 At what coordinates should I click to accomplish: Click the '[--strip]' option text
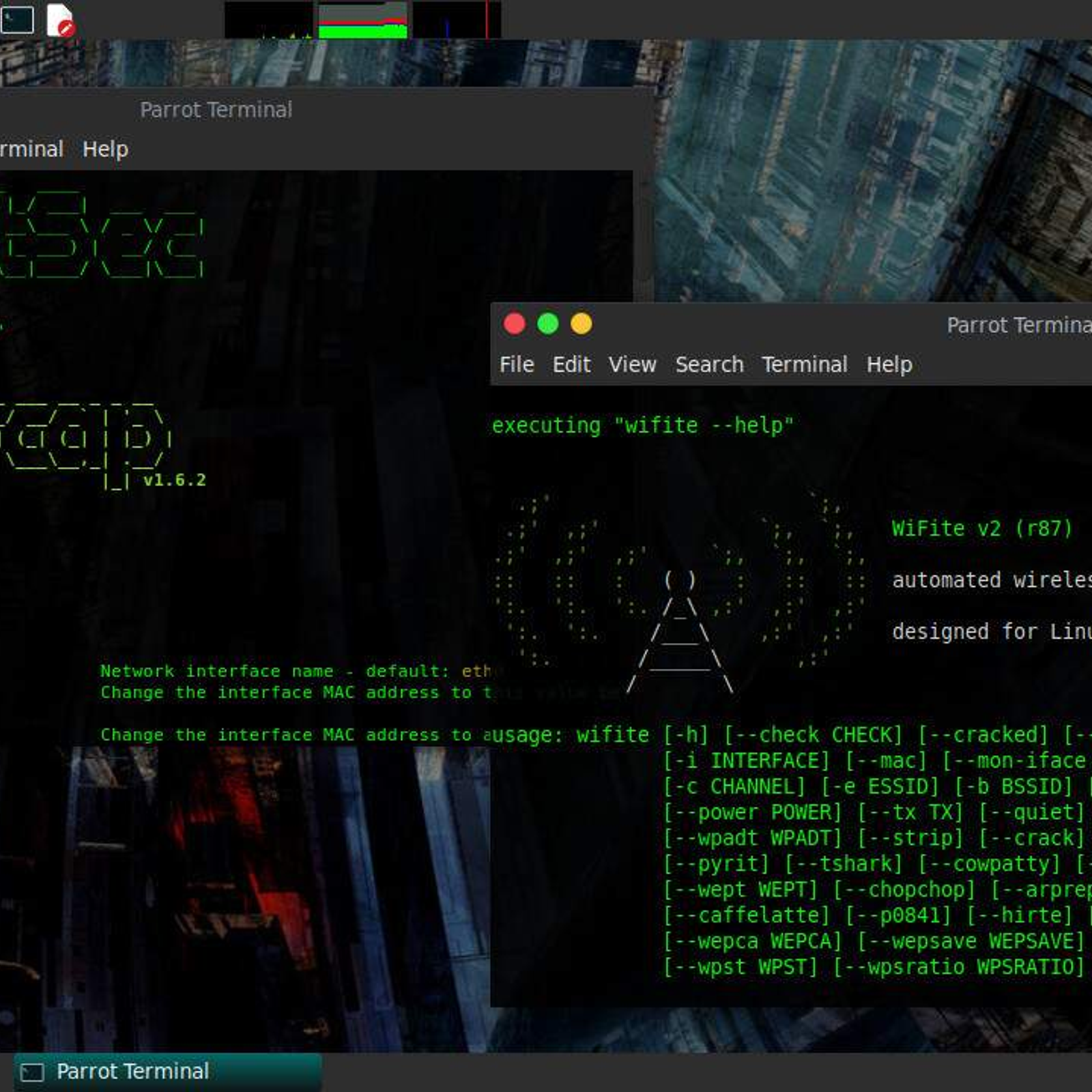pyautogui.click(x=910, y=838)
